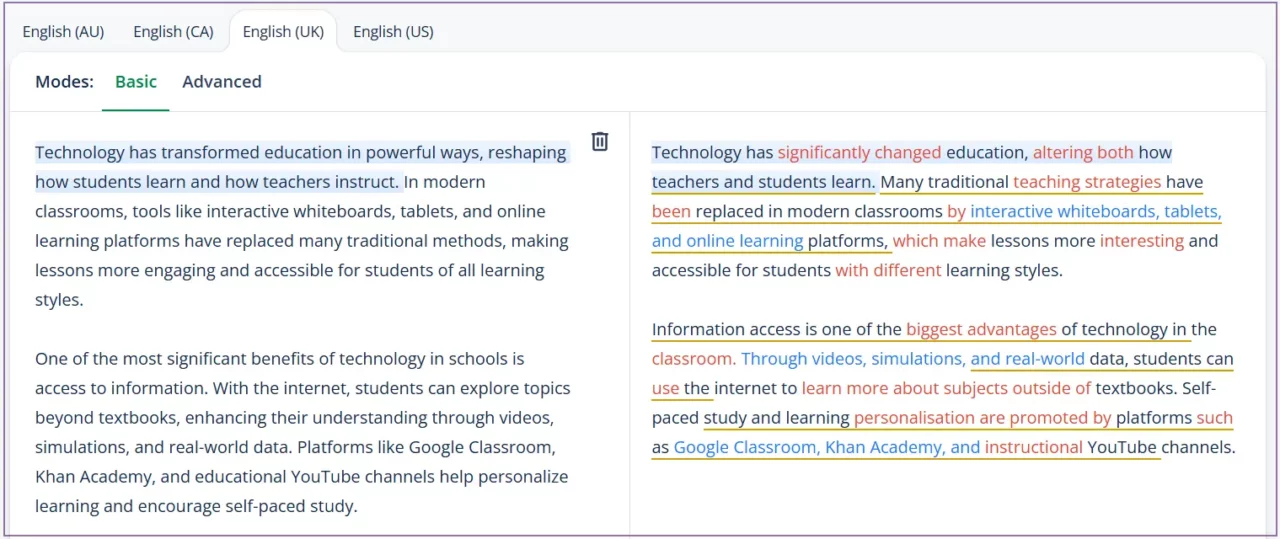
Task: Click the red word "interesting" in output
Action: coord(1141,241)
